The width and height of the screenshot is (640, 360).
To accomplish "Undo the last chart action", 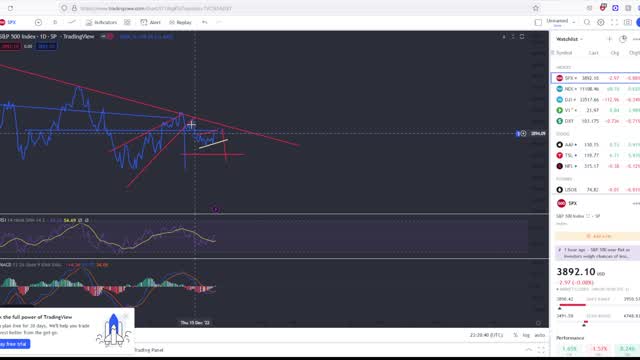I will point(204,22).
